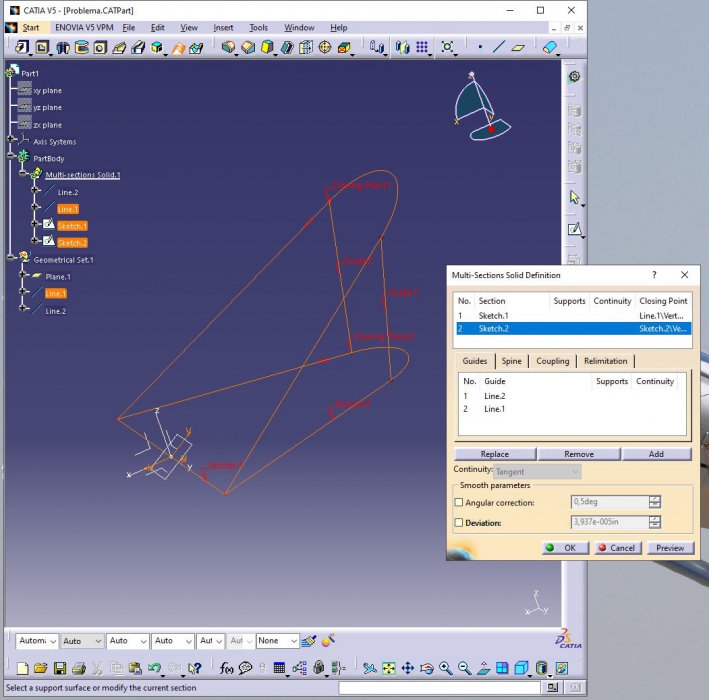Viewport: 709px width, 700px height.
Task: Click the orange Multi-sections Solid icon
Action: [x=178, y=47]
